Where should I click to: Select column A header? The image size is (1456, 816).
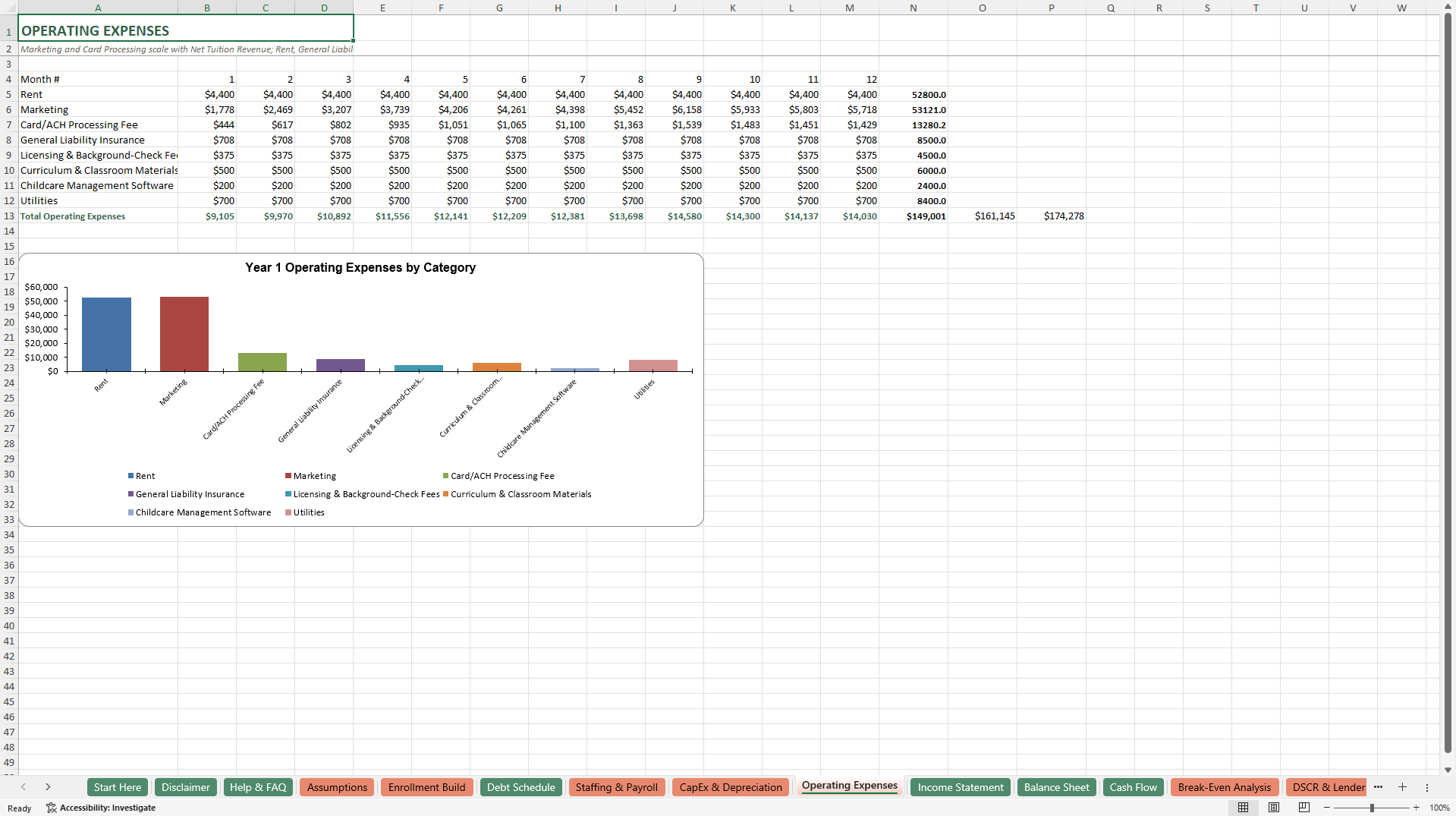(98, 8)
